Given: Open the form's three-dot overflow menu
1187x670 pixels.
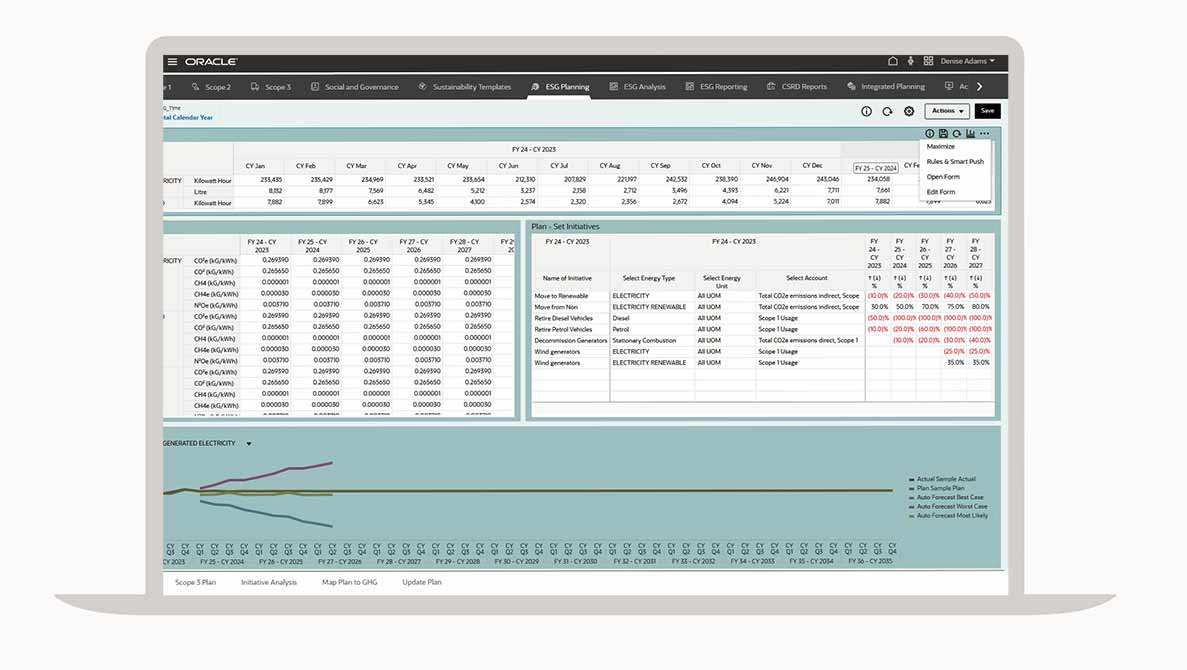Looking at the screenshot, I should [985, 133].
